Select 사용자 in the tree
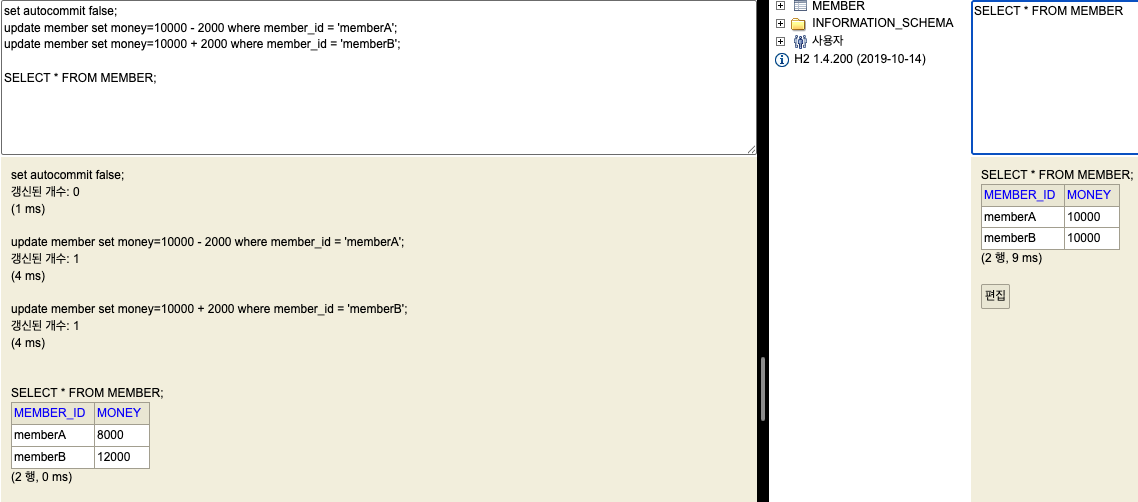The image size is (1138, 502). tap(827, 41)
